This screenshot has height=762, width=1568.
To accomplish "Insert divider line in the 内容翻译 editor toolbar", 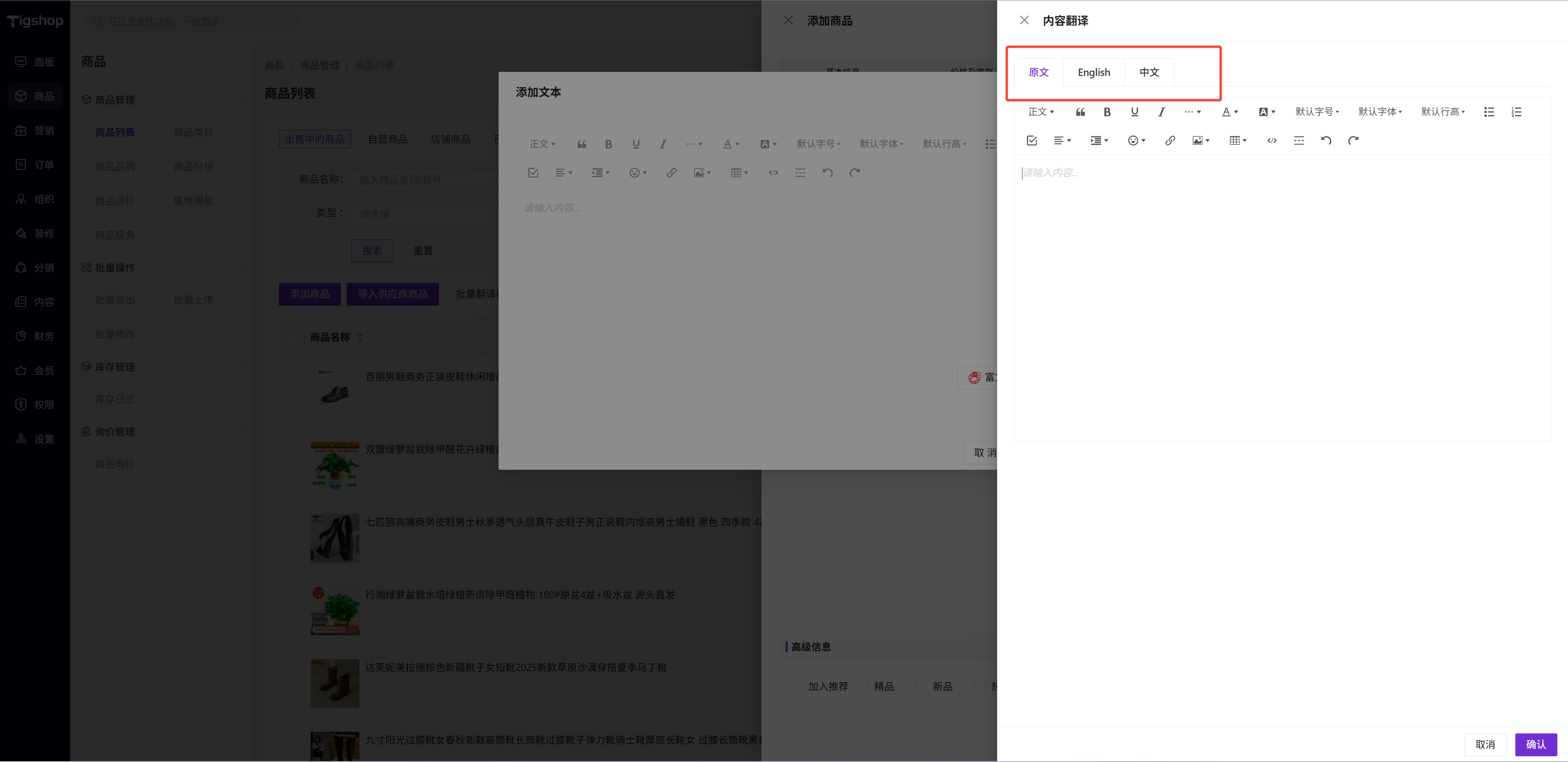I will (x=1298, y=140).
